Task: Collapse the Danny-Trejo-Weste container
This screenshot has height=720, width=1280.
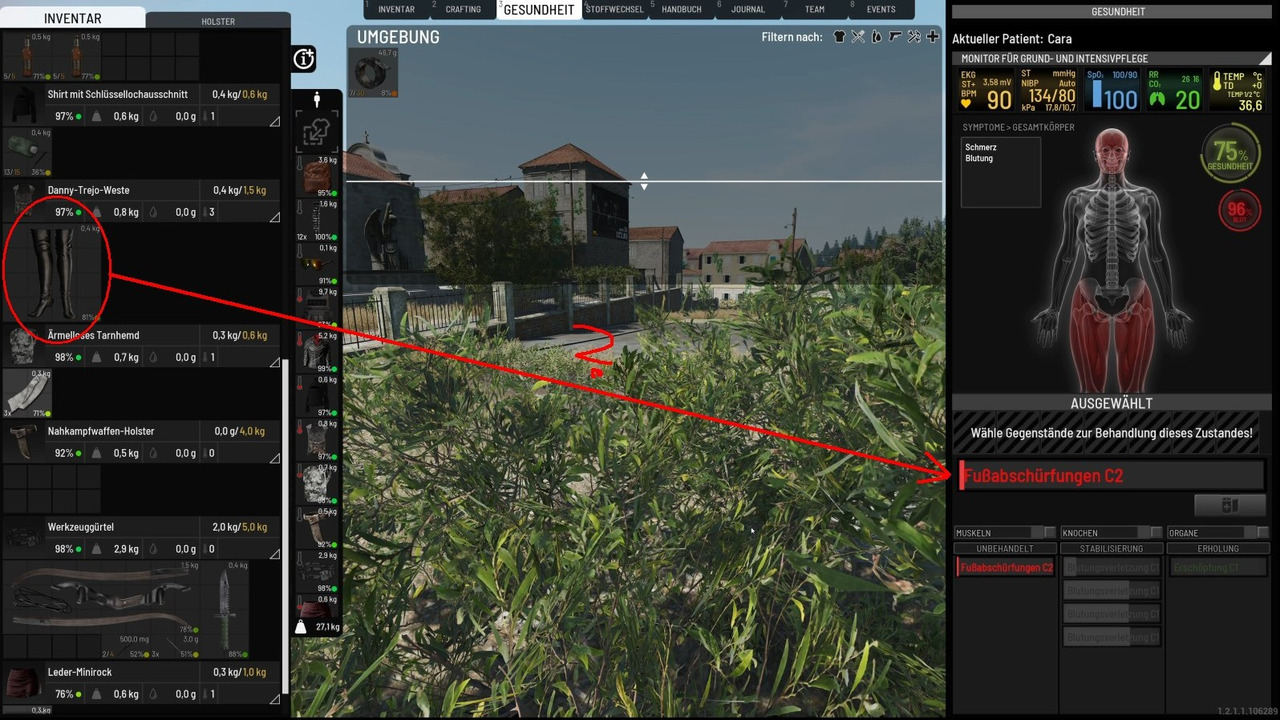Action: point(274,217)
